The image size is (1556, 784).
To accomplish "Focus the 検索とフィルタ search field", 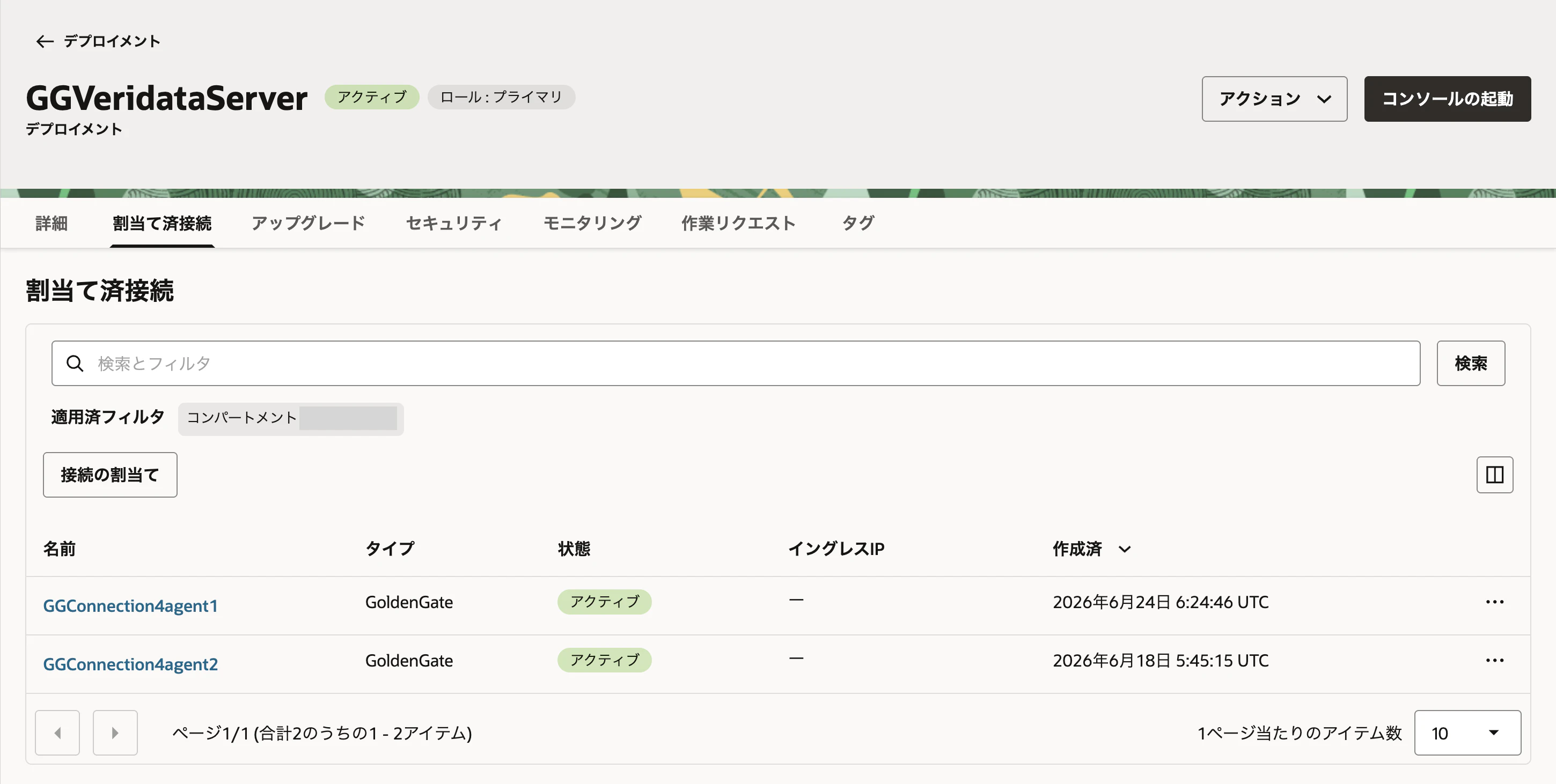I will pos(736,364).
